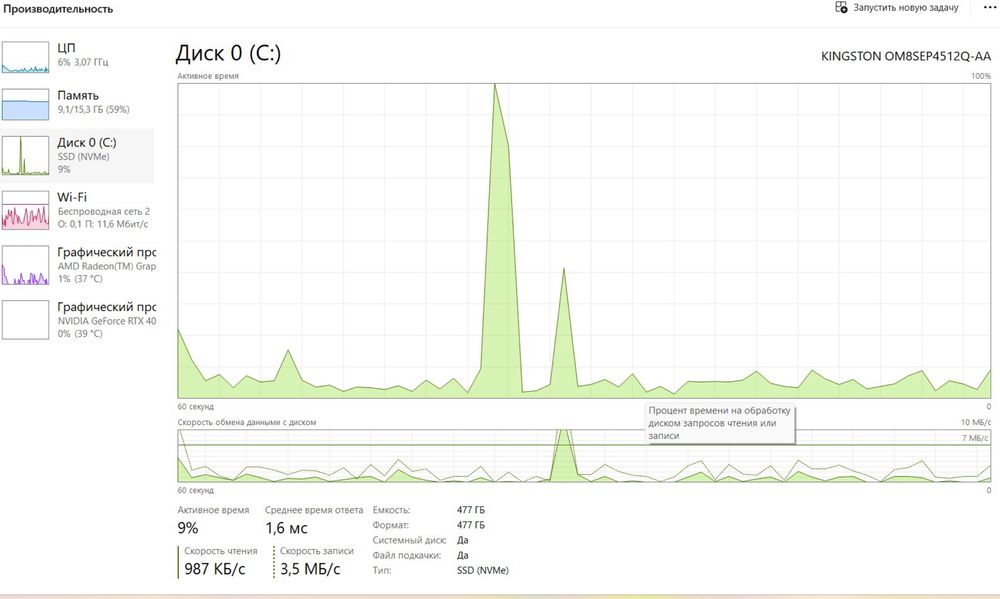
Task: Click the Скорость чтения label
Action: [221, 551]
